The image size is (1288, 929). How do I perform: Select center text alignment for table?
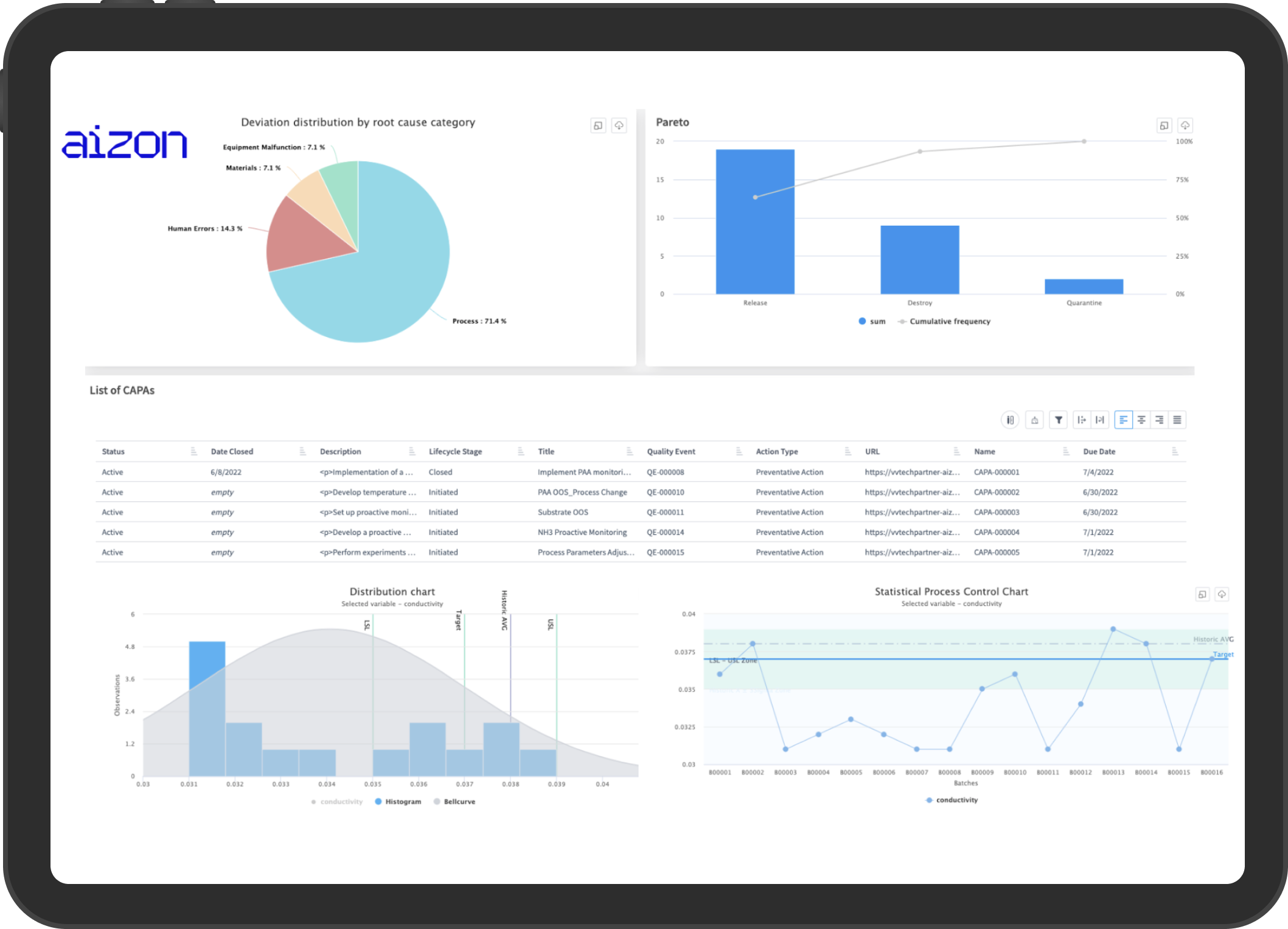[x=1141, y=420]
